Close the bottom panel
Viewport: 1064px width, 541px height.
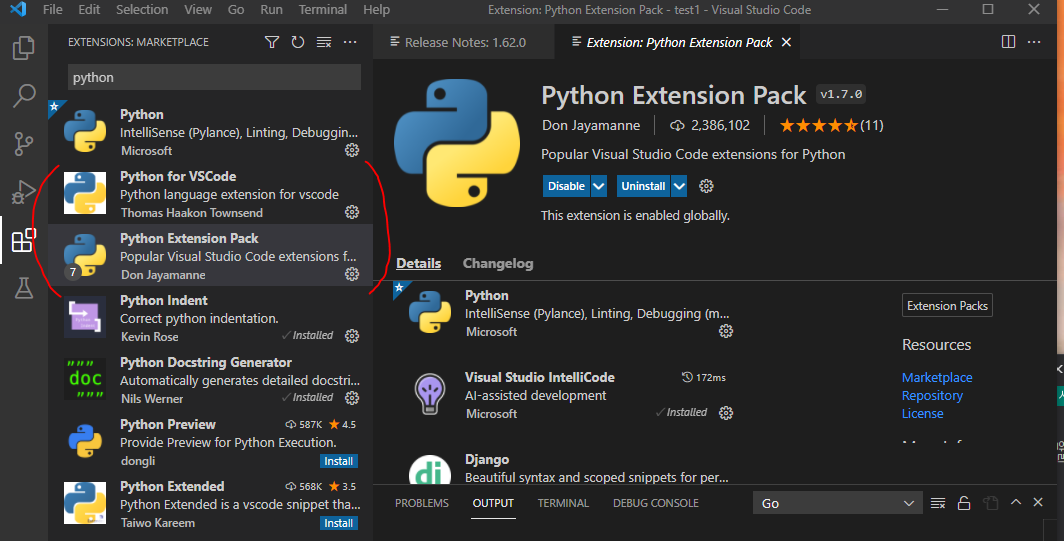click(1038, 502)
